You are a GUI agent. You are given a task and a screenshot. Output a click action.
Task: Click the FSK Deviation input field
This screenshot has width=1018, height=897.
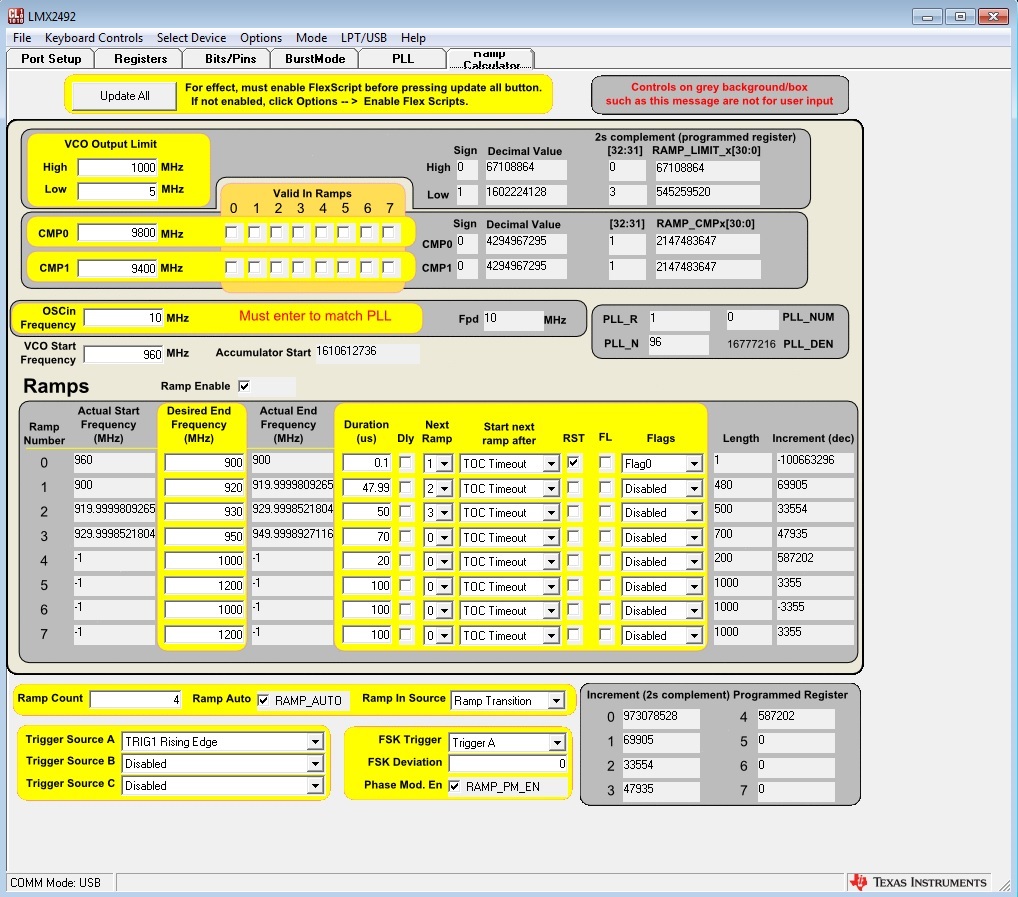(x=508, y=763)
